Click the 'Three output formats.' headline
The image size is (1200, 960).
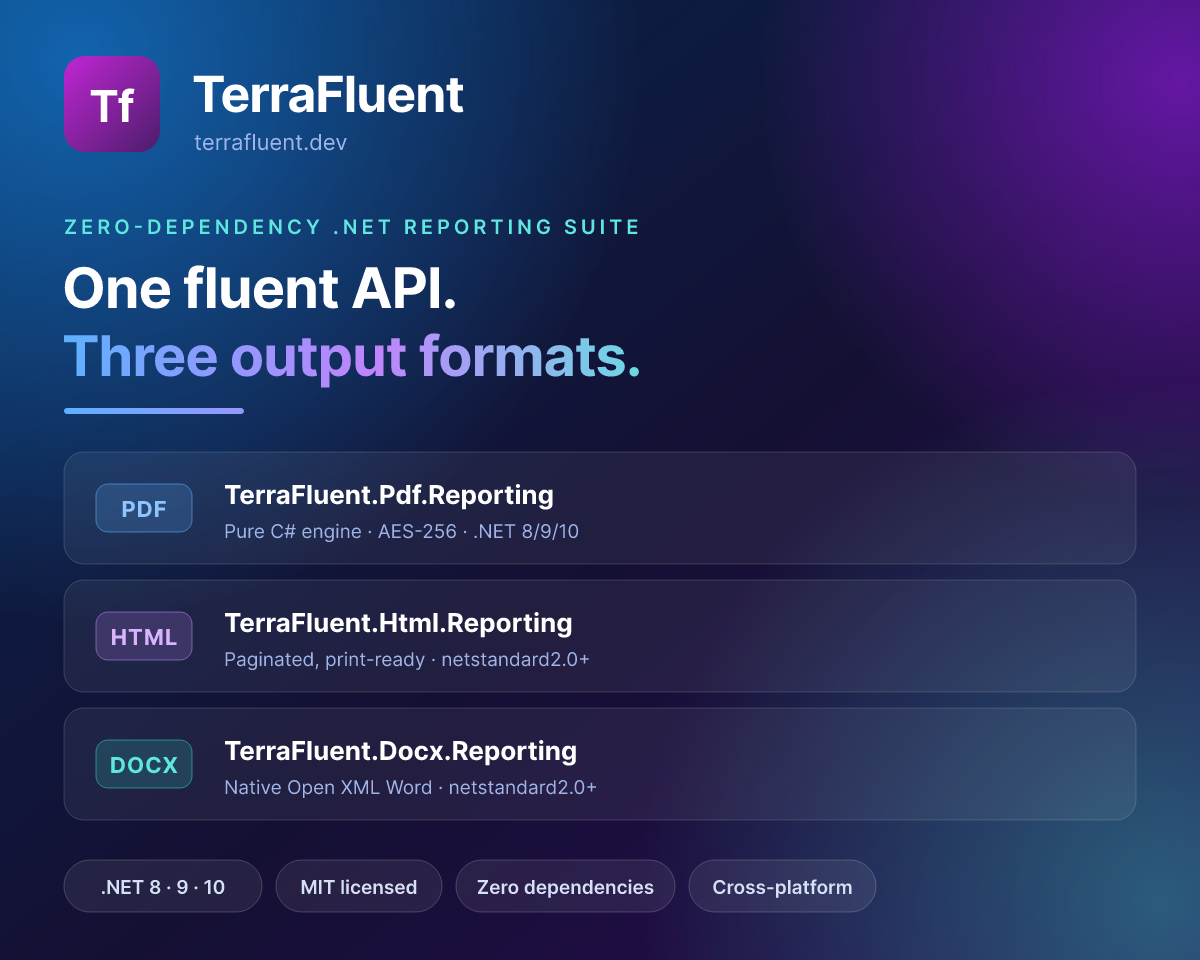pos(352,355)
